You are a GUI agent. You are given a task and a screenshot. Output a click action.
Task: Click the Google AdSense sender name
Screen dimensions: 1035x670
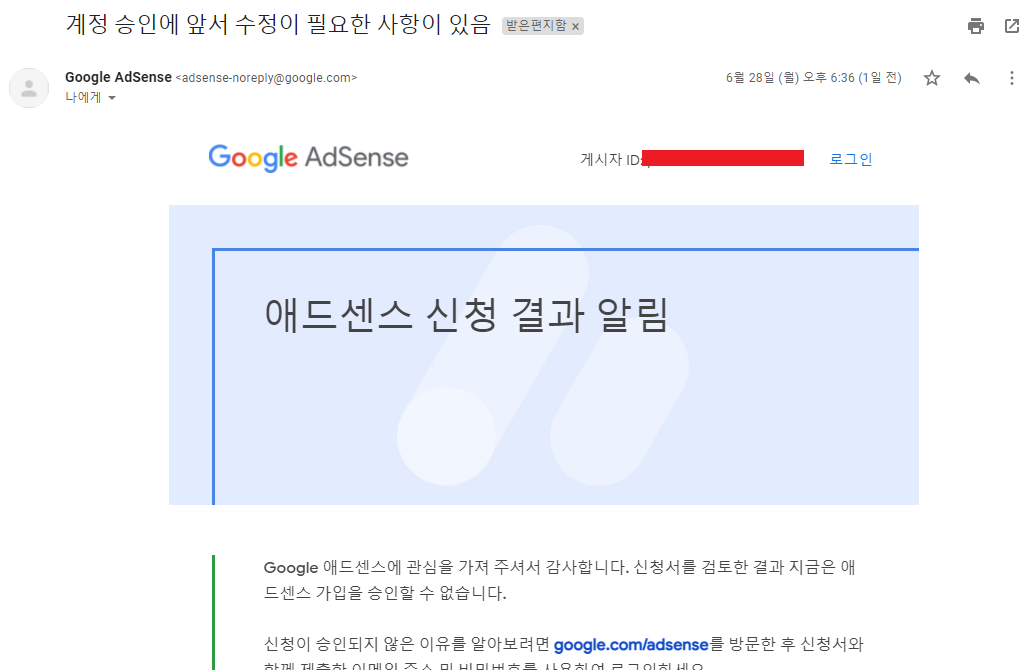[x=118, y=77]
